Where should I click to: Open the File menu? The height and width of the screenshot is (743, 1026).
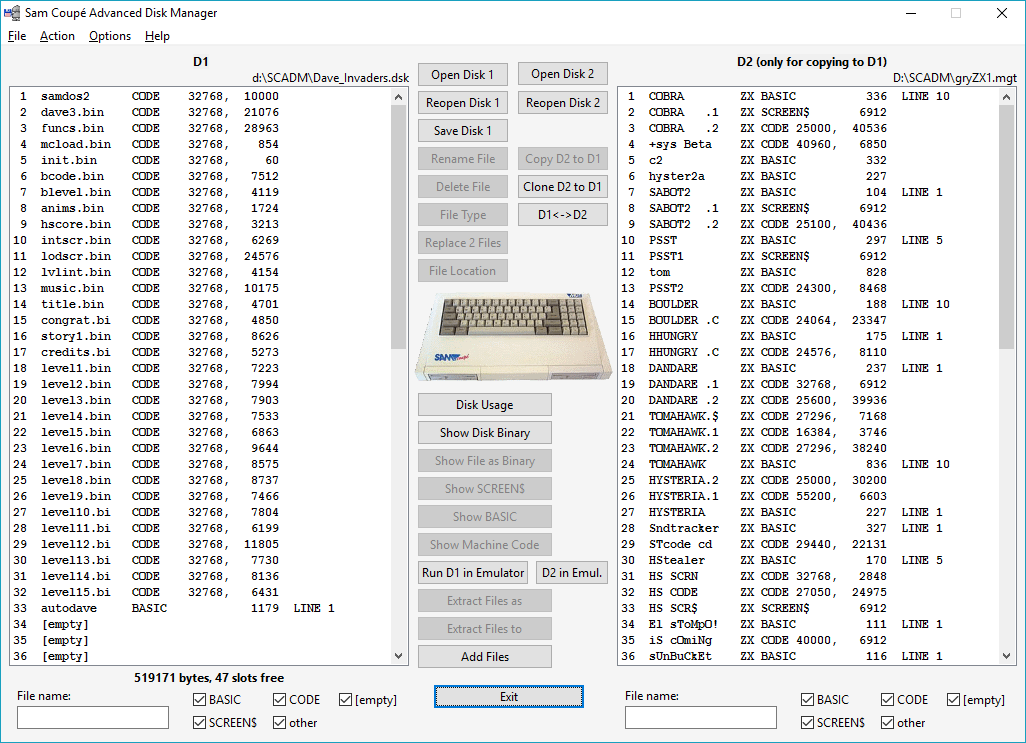(x=17, y=36)
